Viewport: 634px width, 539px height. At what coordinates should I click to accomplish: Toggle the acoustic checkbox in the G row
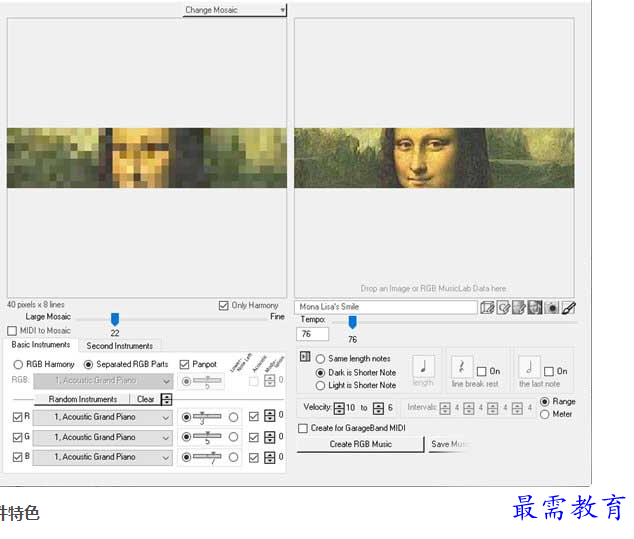pos(254,438)
